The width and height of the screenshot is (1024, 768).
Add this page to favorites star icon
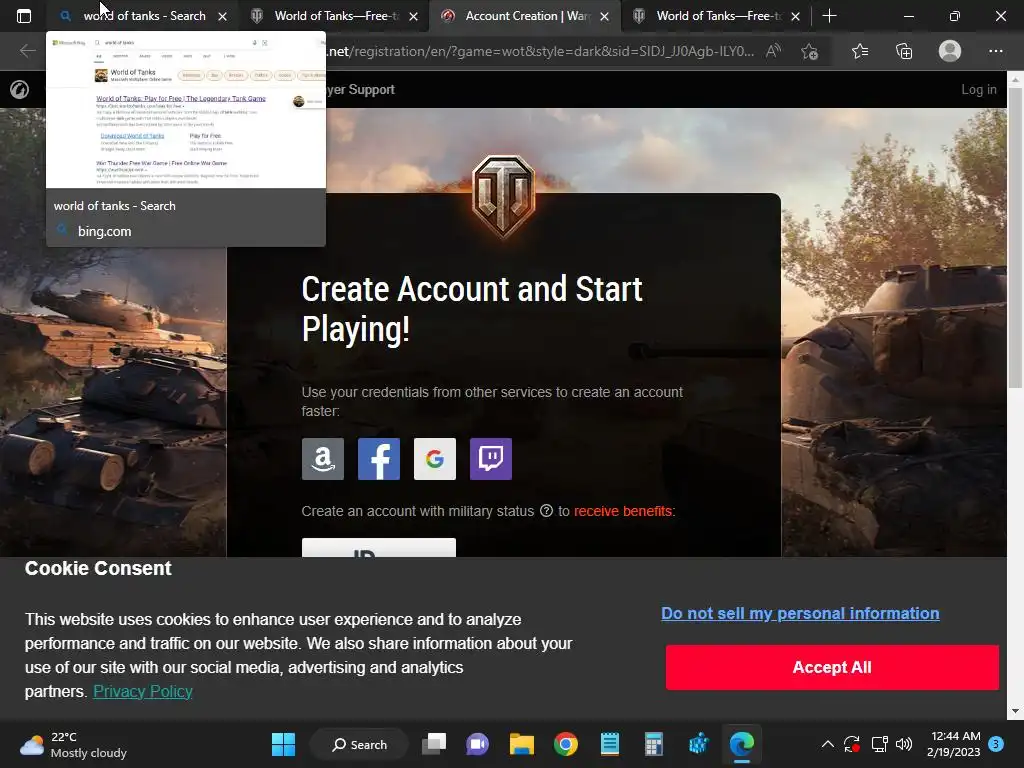click(x=810, y=51)
